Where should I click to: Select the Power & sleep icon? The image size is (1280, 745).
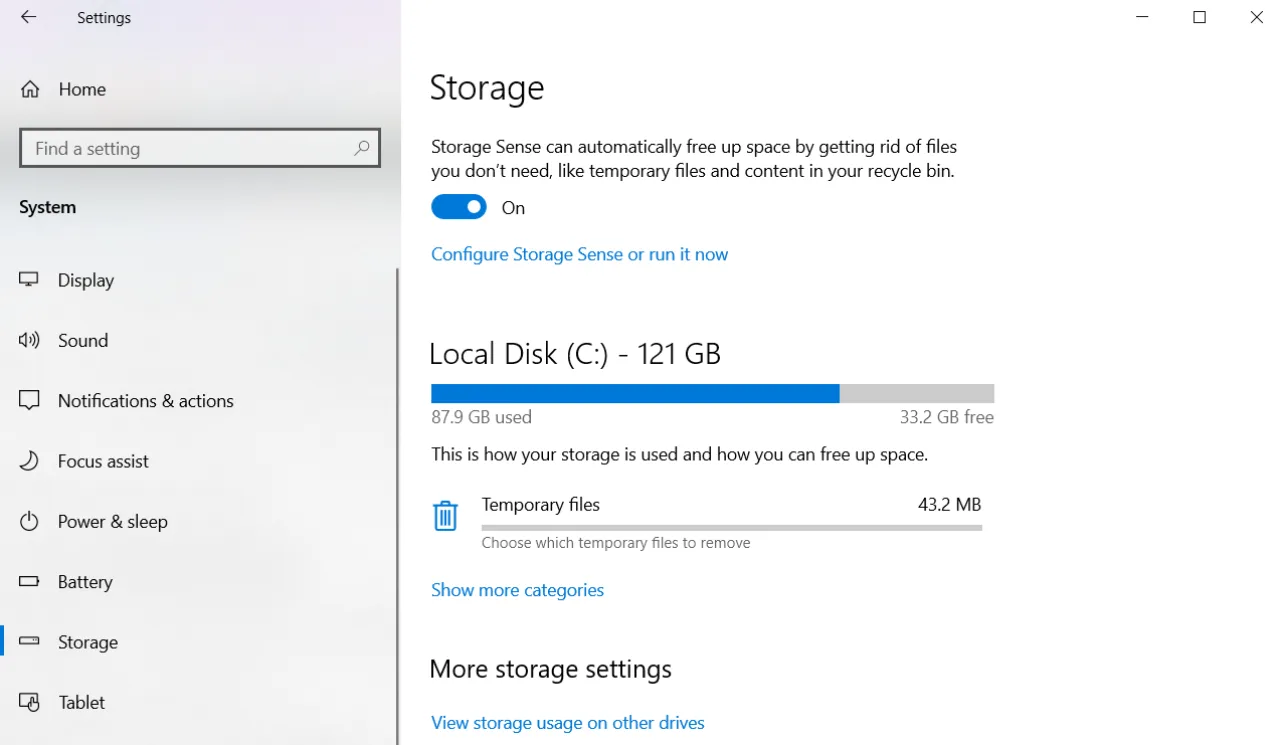pyautogui.click(x=29, y=521)
